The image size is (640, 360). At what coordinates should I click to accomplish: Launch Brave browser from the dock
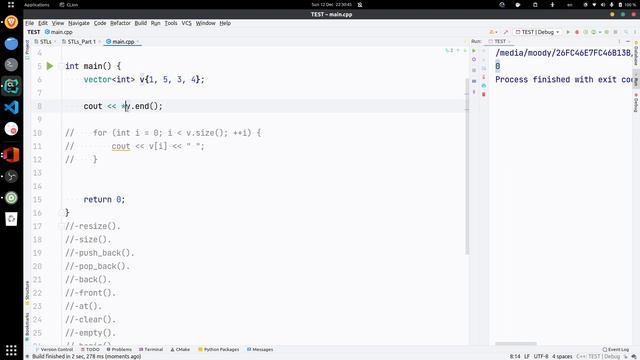tap(11, 22)
